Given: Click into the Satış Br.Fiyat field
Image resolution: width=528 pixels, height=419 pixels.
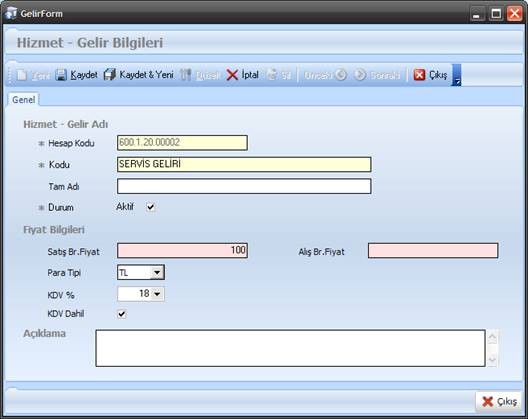Looking at the screenshot, I should (182, 251).
